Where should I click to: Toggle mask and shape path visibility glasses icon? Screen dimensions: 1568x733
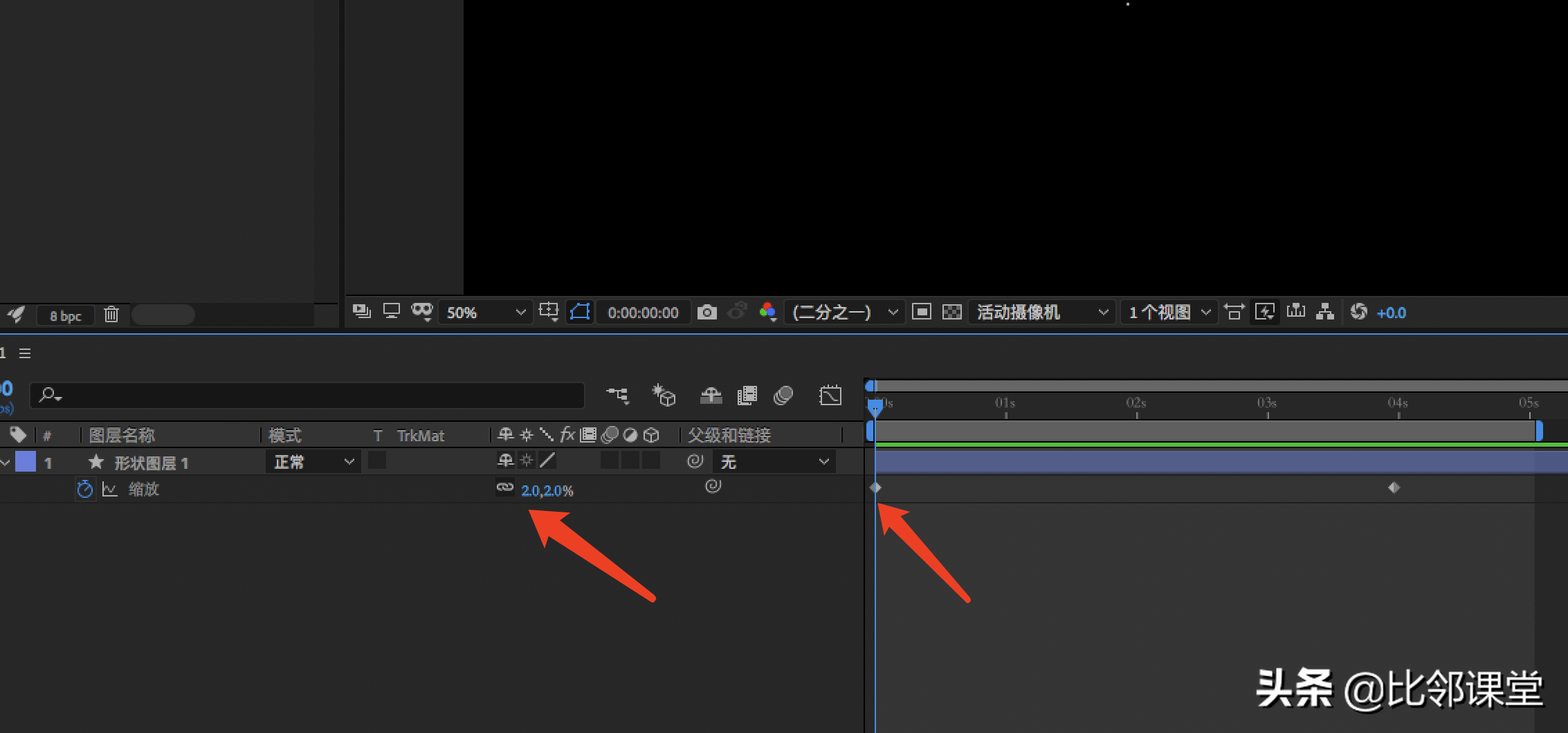coord(422,312)
